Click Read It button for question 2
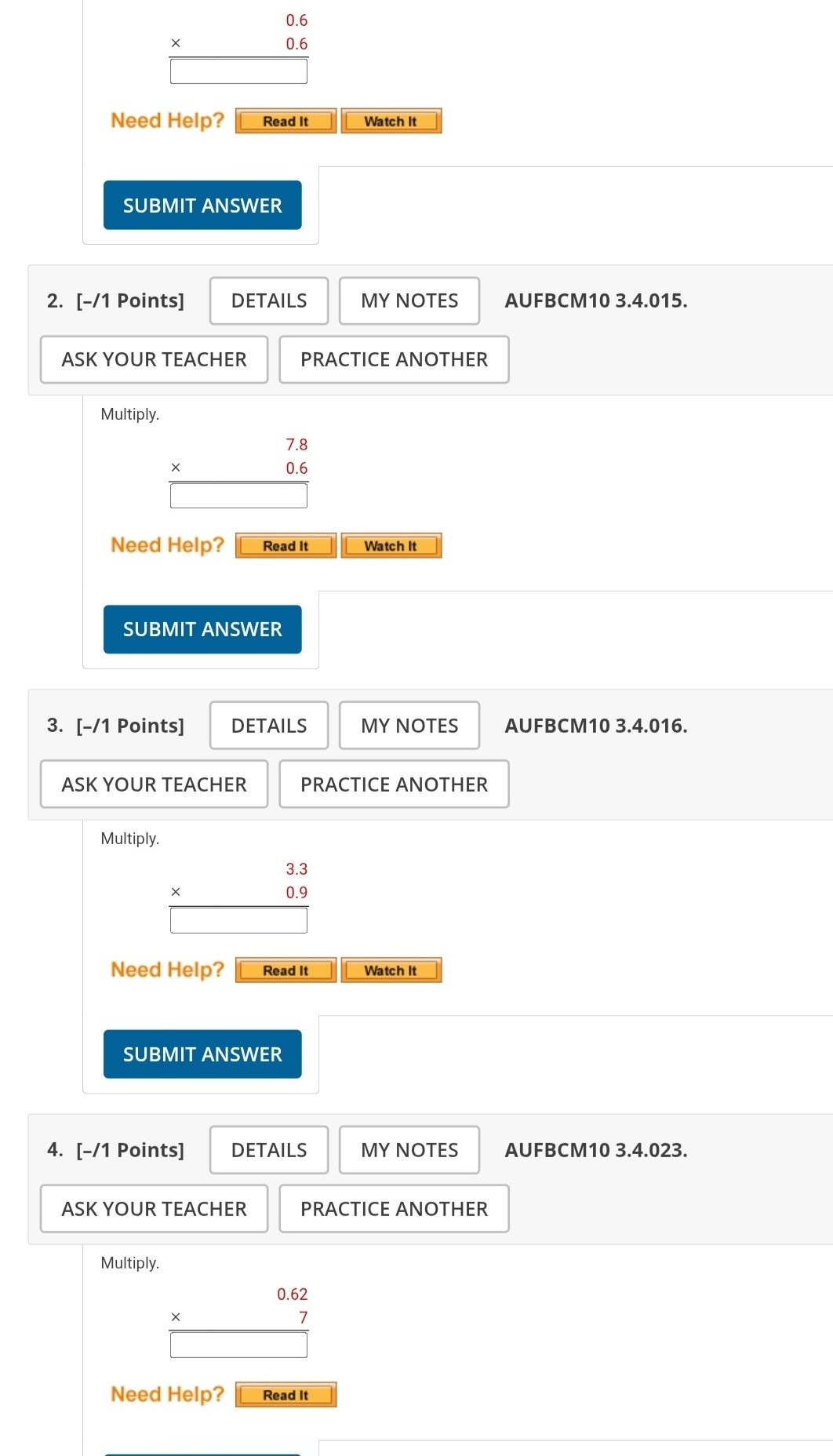Viewport: 833px width, 1456px height. click(286, 546)
